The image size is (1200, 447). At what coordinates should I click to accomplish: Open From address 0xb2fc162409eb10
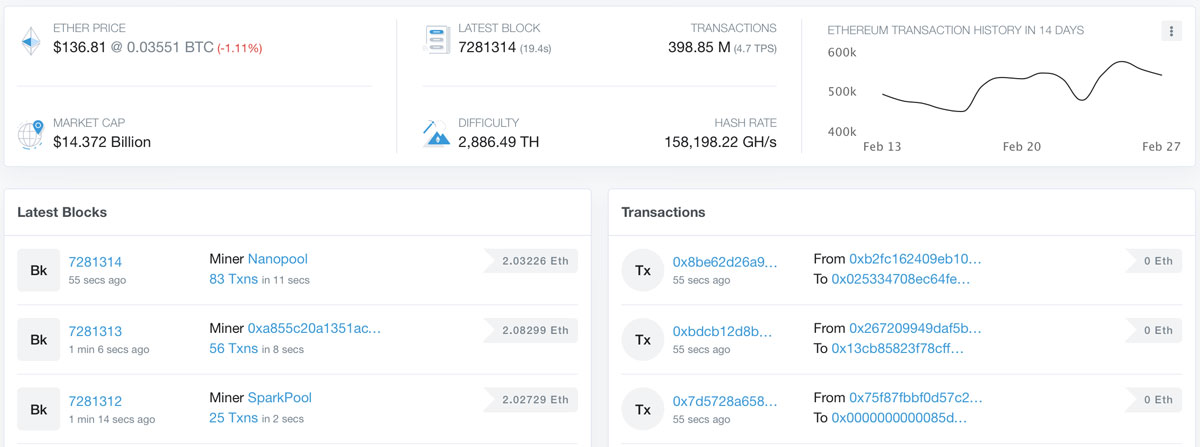point(916,259)
